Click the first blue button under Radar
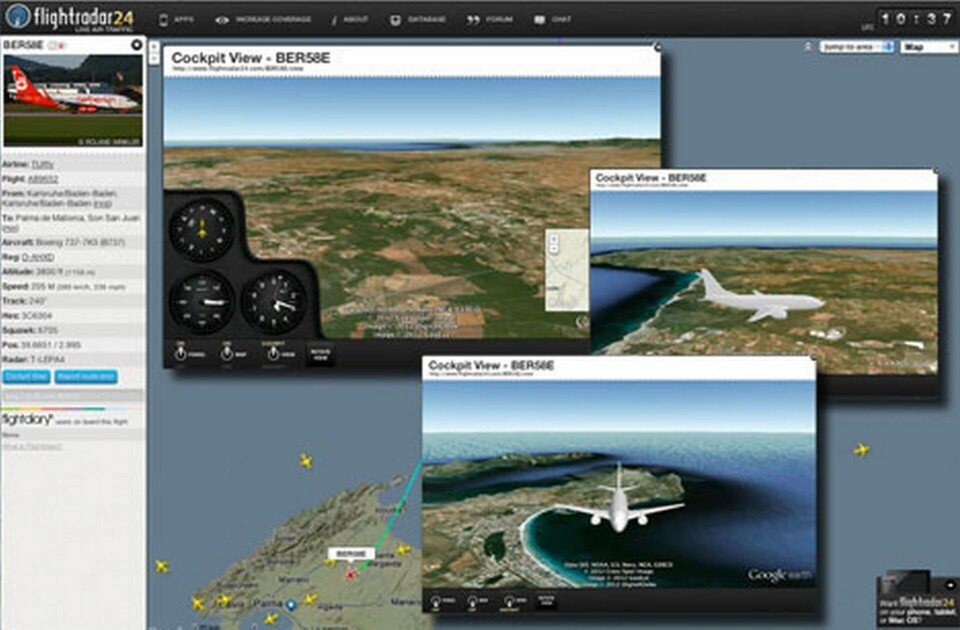Viewport: 960px width, 630px height. (26, 377)
